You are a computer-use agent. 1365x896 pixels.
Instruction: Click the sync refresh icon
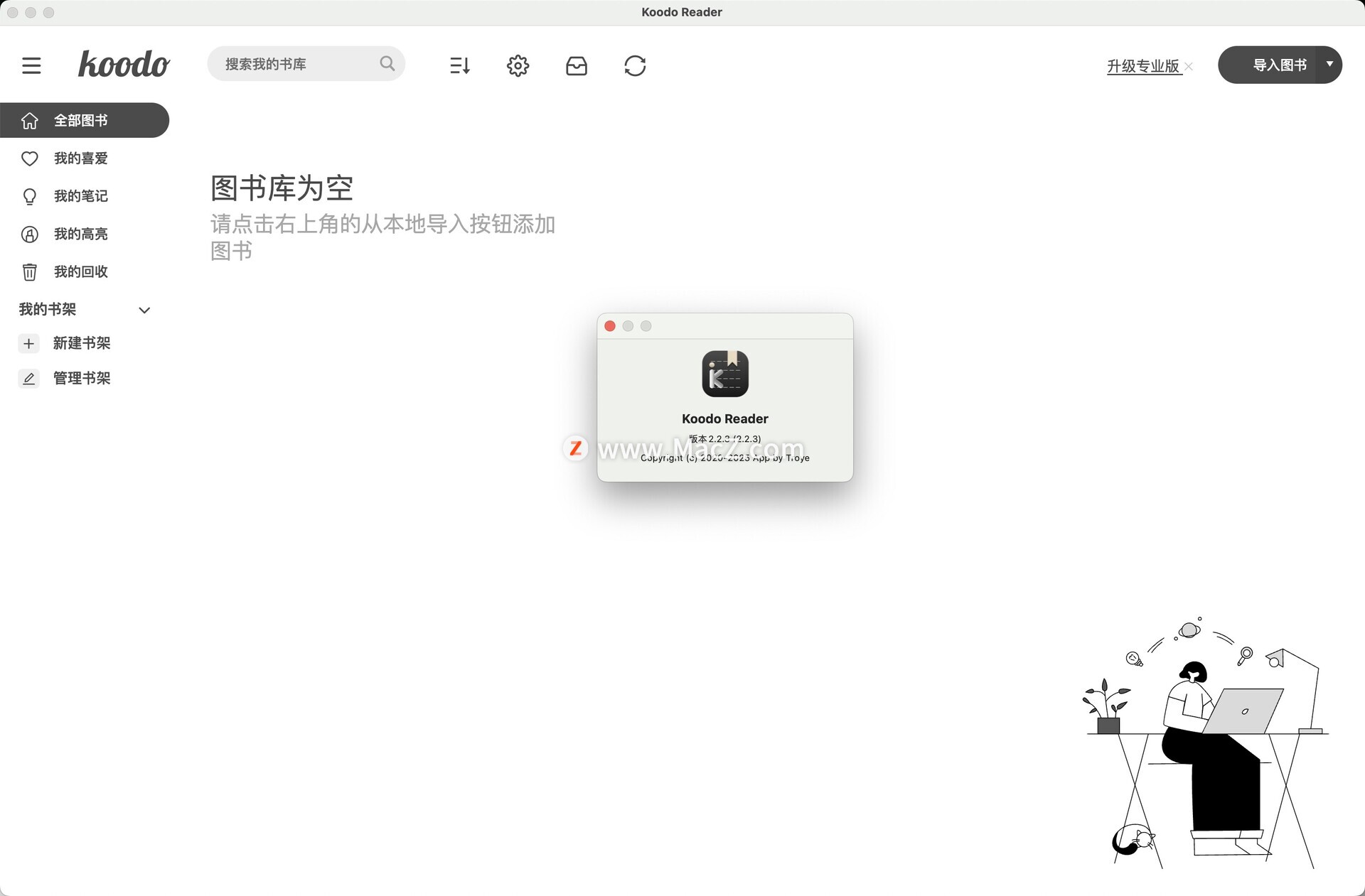point(635,65)
